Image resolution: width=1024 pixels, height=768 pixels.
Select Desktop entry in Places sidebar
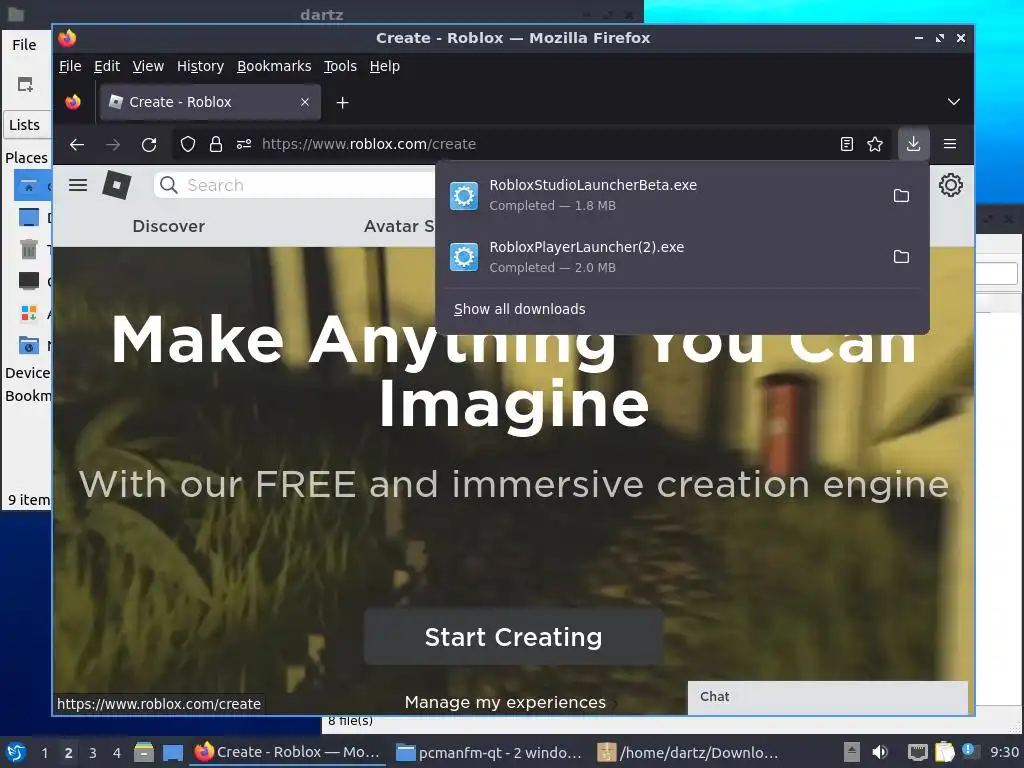29,217
